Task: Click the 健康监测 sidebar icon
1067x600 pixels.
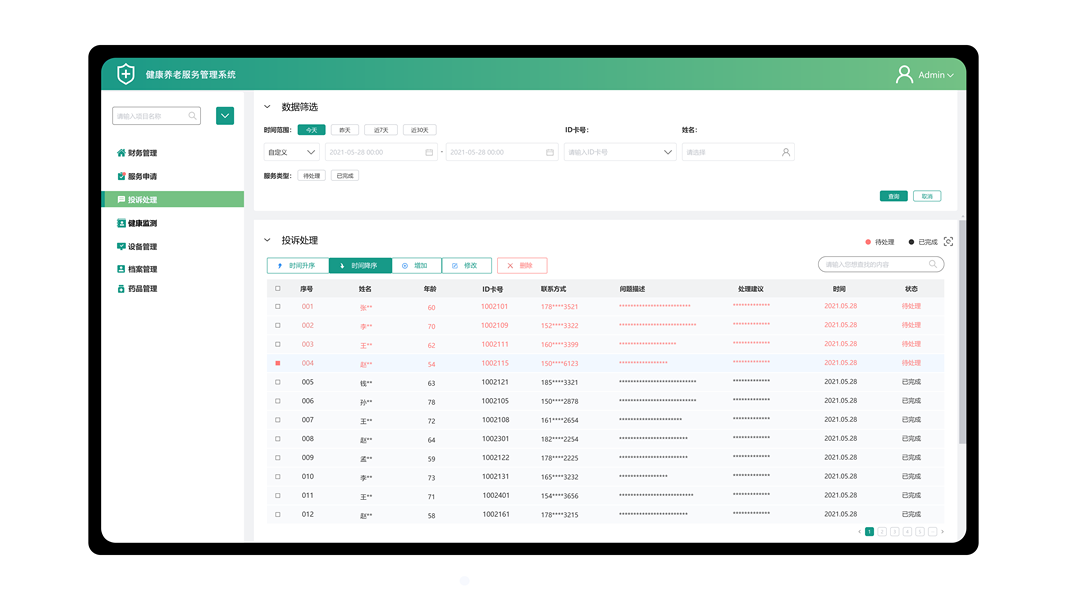Action: tap(121, 223)
